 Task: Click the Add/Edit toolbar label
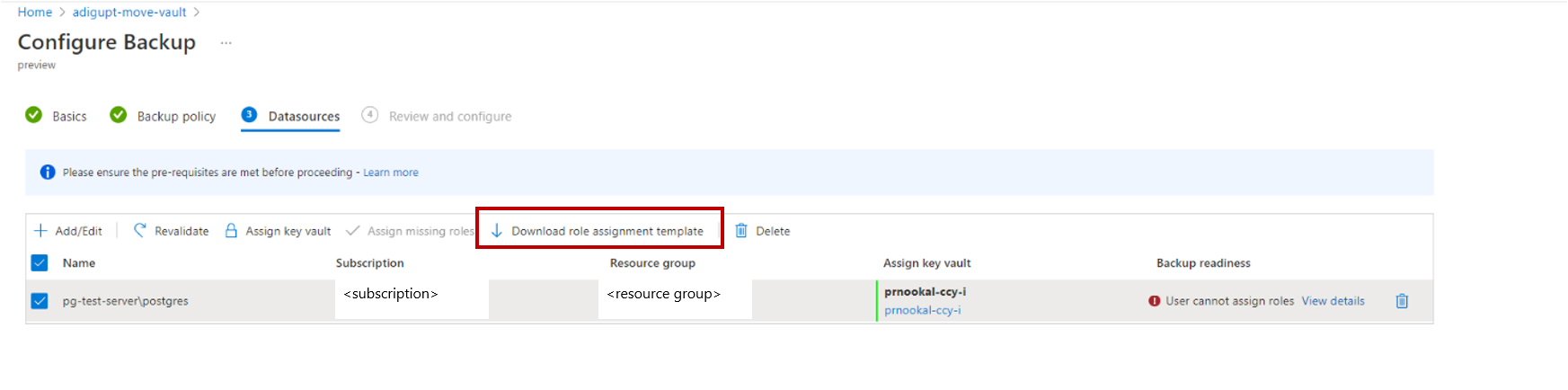pyautogui.click(x=79, y=231)
